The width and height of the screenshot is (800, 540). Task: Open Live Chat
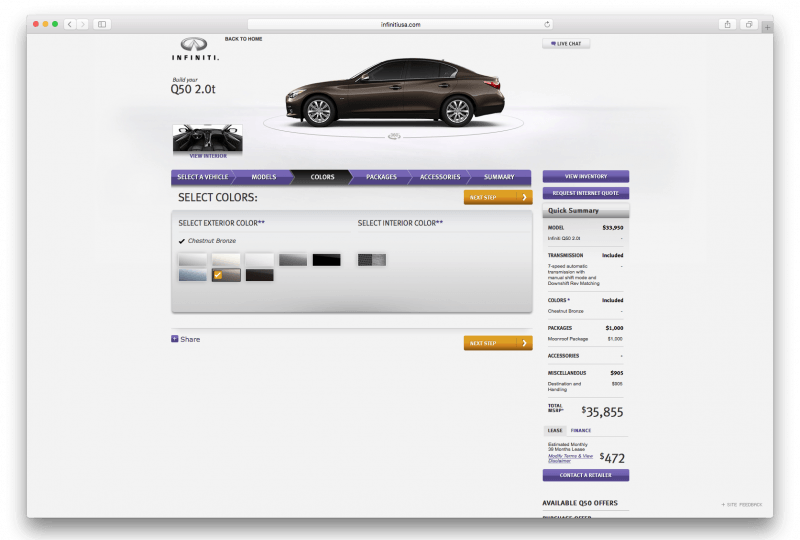click(566, 43)
